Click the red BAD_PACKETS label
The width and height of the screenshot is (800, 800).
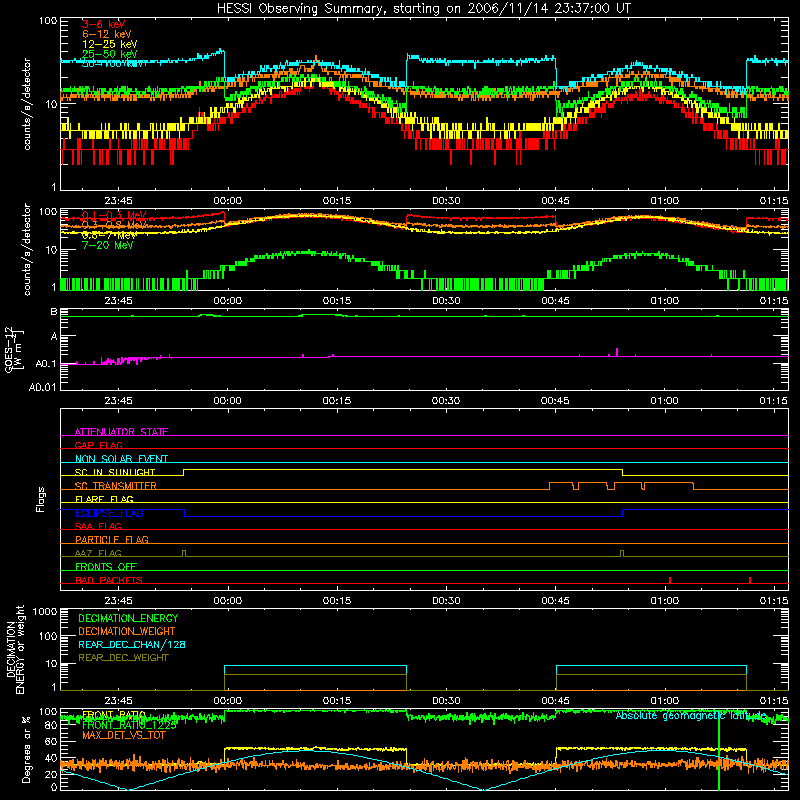pyautogui.click(x=109, y=580)
